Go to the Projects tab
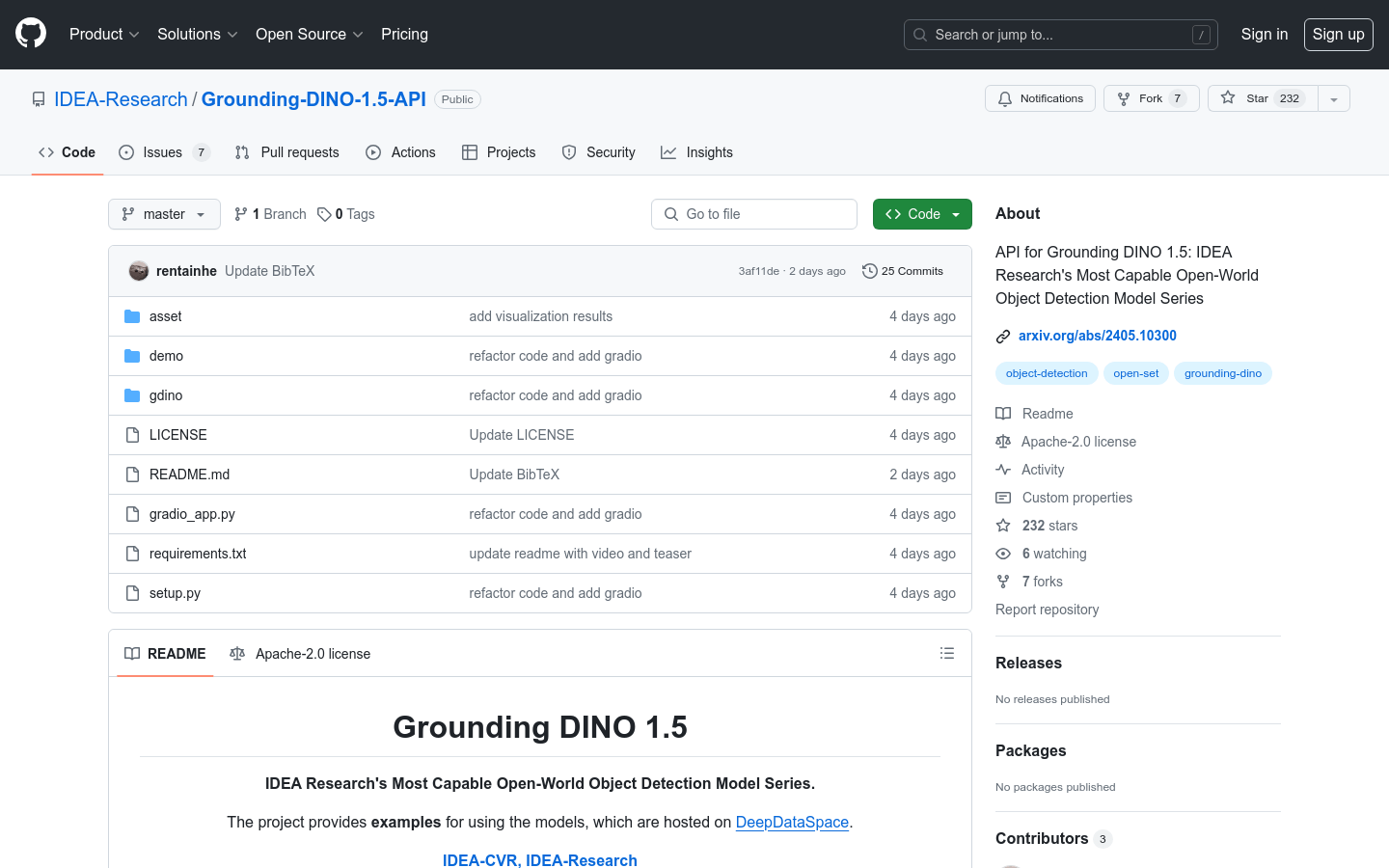The image size is (1389, 868). pyautogui.click(x=499, y=152)
